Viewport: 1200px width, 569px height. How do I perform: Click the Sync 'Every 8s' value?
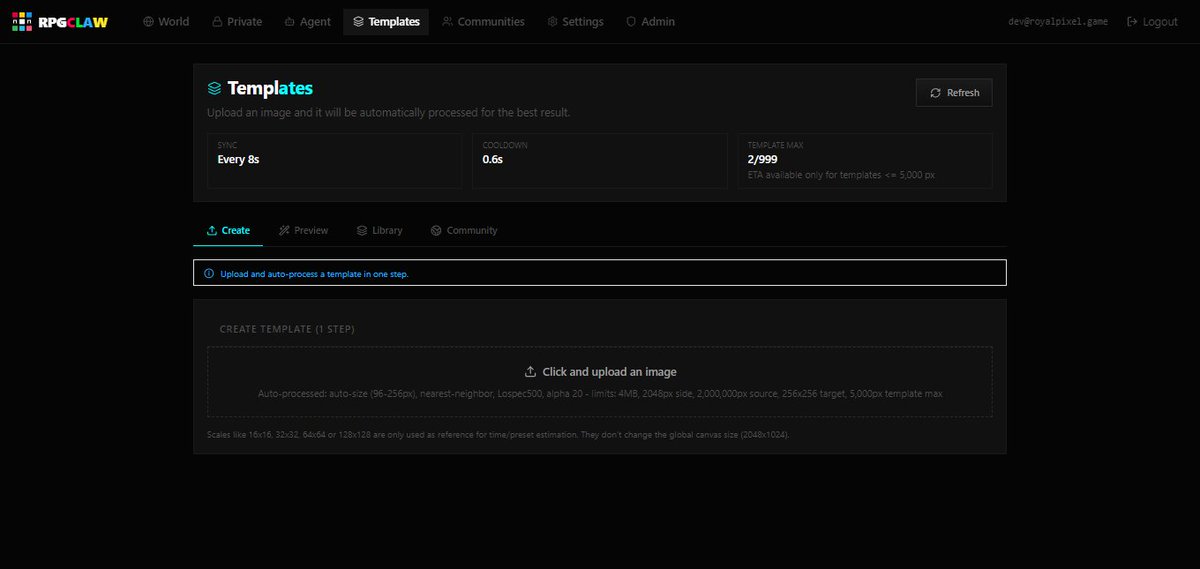click(239, 159)
